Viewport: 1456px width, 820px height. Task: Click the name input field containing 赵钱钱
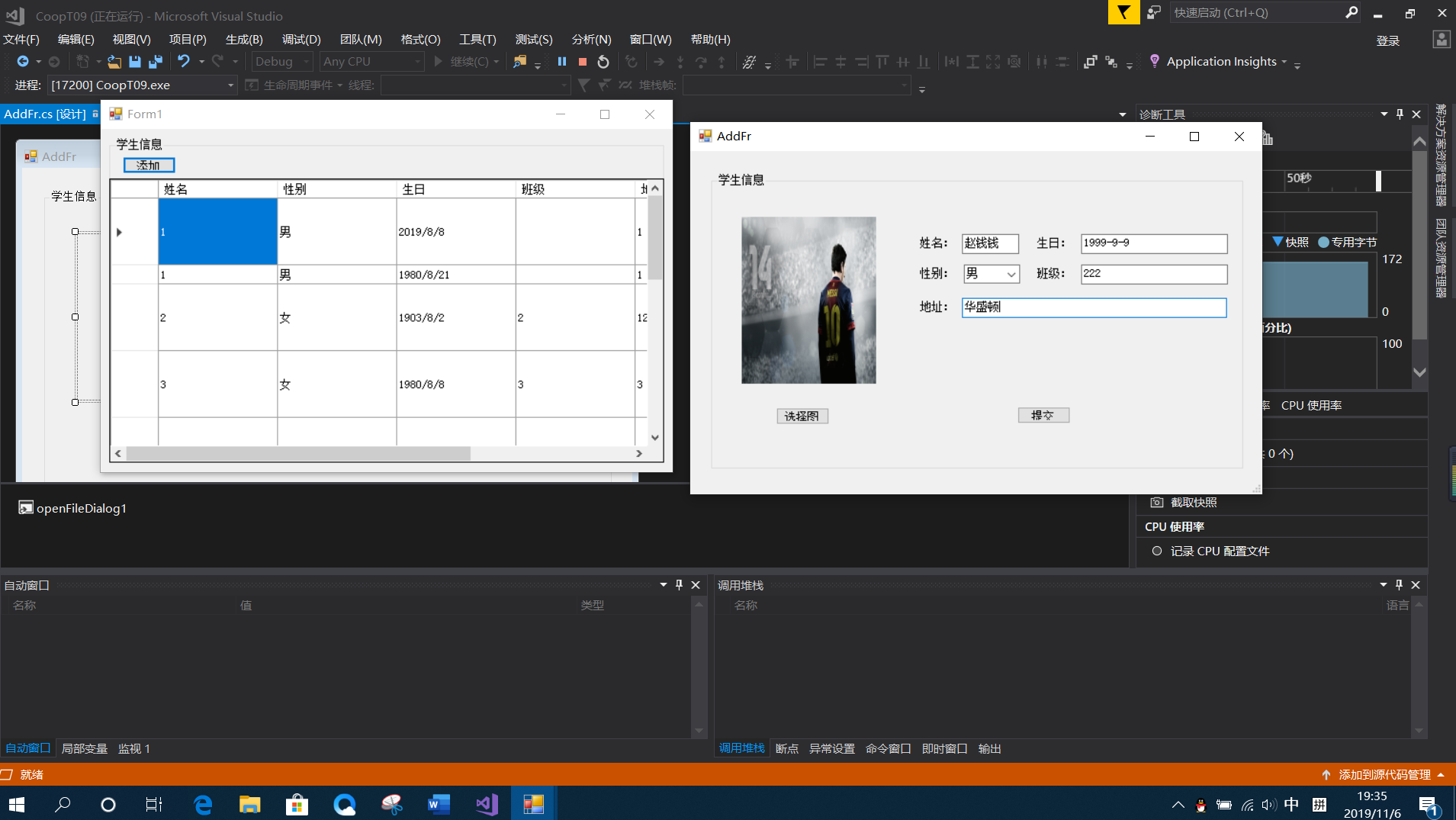(x=990, y=243)
